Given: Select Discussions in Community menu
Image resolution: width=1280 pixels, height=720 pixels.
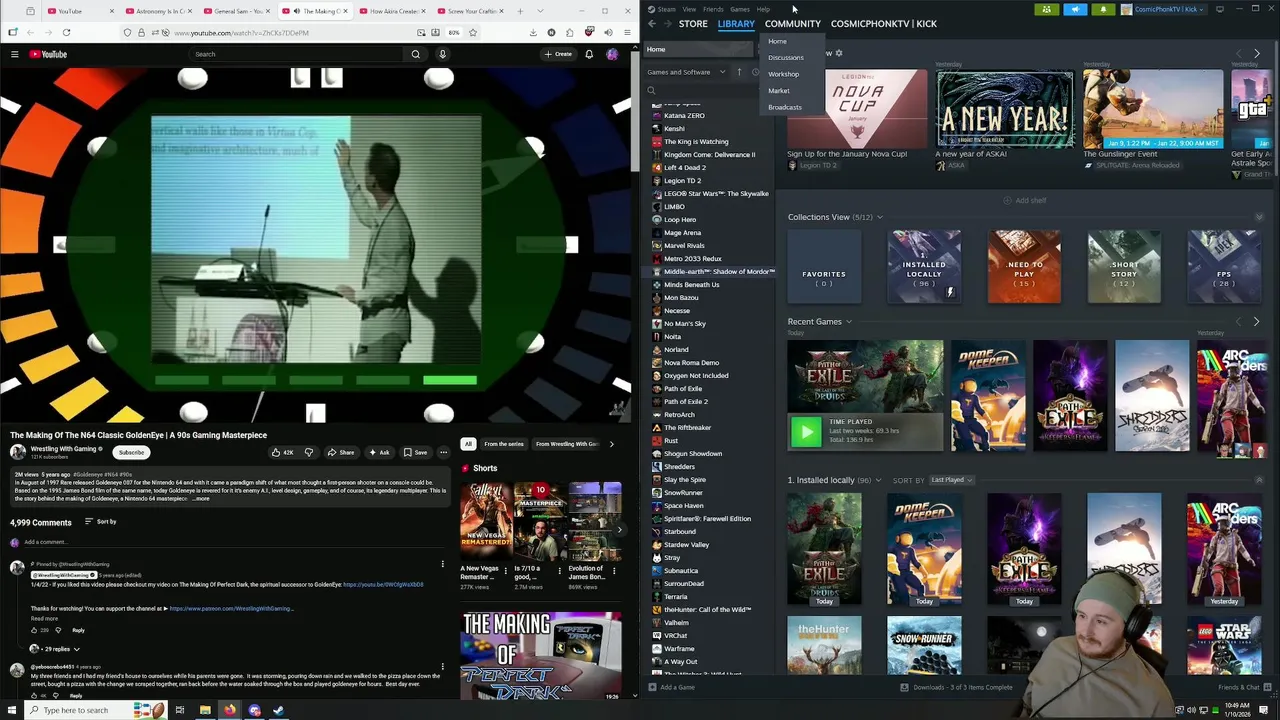Looking at the screenshot, I should pos(785,57).
